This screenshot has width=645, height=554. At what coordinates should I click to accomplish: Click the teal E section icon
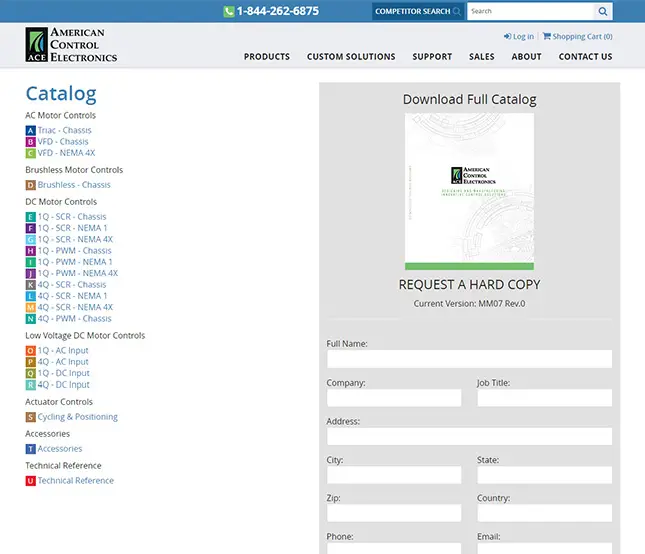pyautogui.click(x=30, y=217)
